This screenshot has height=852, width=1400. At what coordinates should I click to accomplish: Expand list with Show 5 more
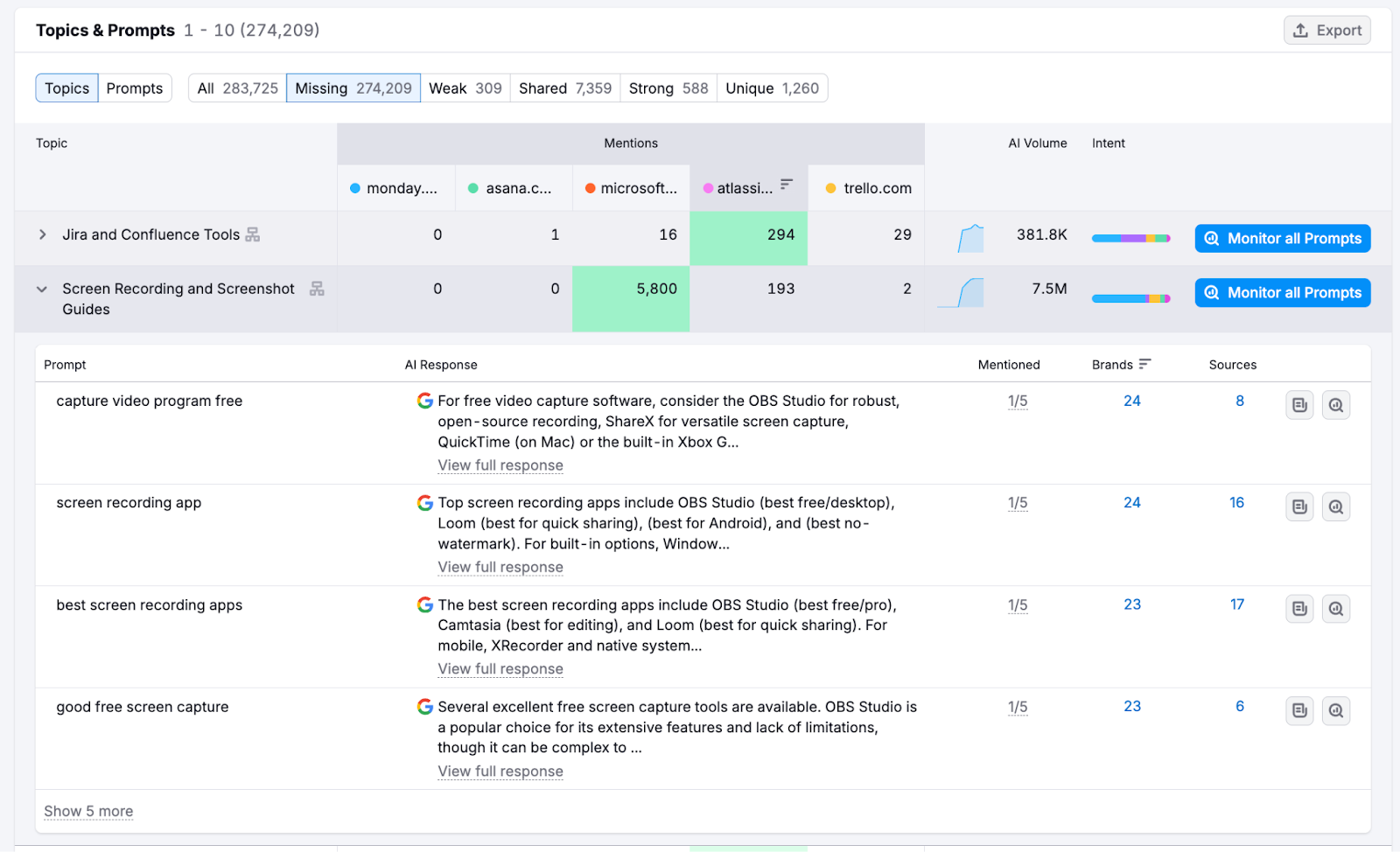(x=88, y=811)
